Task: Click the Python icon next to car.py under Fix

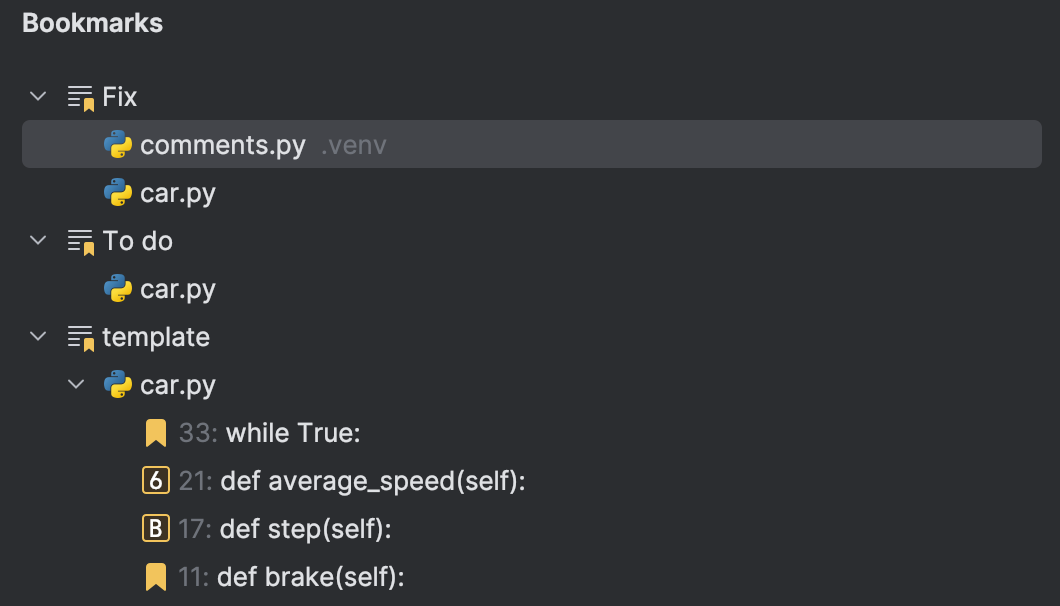Action: click(117, 192)
